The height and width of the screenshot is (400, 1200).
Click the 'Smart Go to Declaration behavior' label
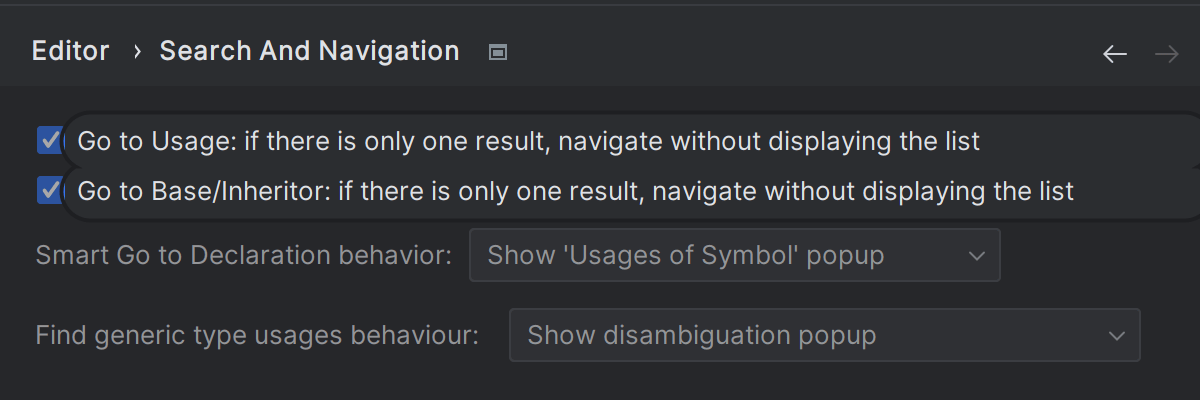(243, 256)
